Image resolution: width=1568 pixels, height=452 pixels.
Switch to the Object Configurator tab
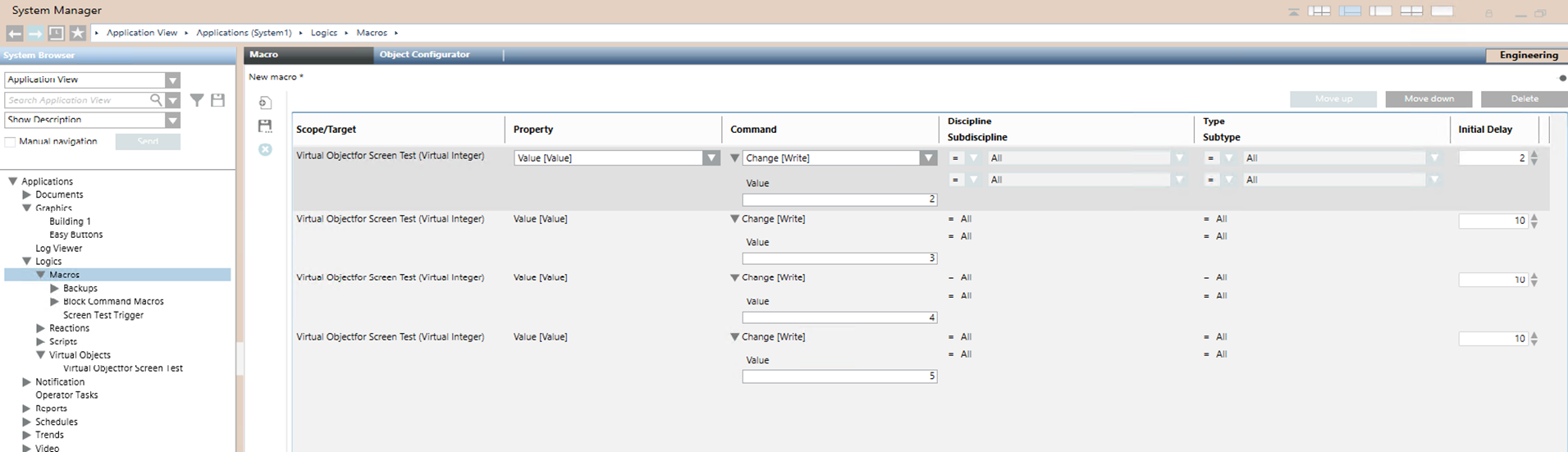click(424, 55)
